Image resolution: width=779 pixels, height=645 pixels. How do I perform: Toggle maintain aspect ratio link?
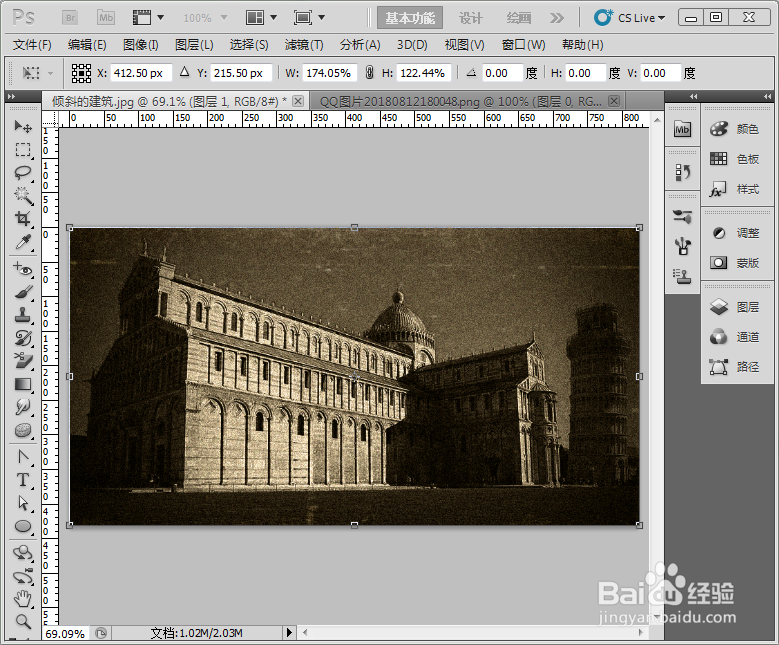(x=369, y=73)
